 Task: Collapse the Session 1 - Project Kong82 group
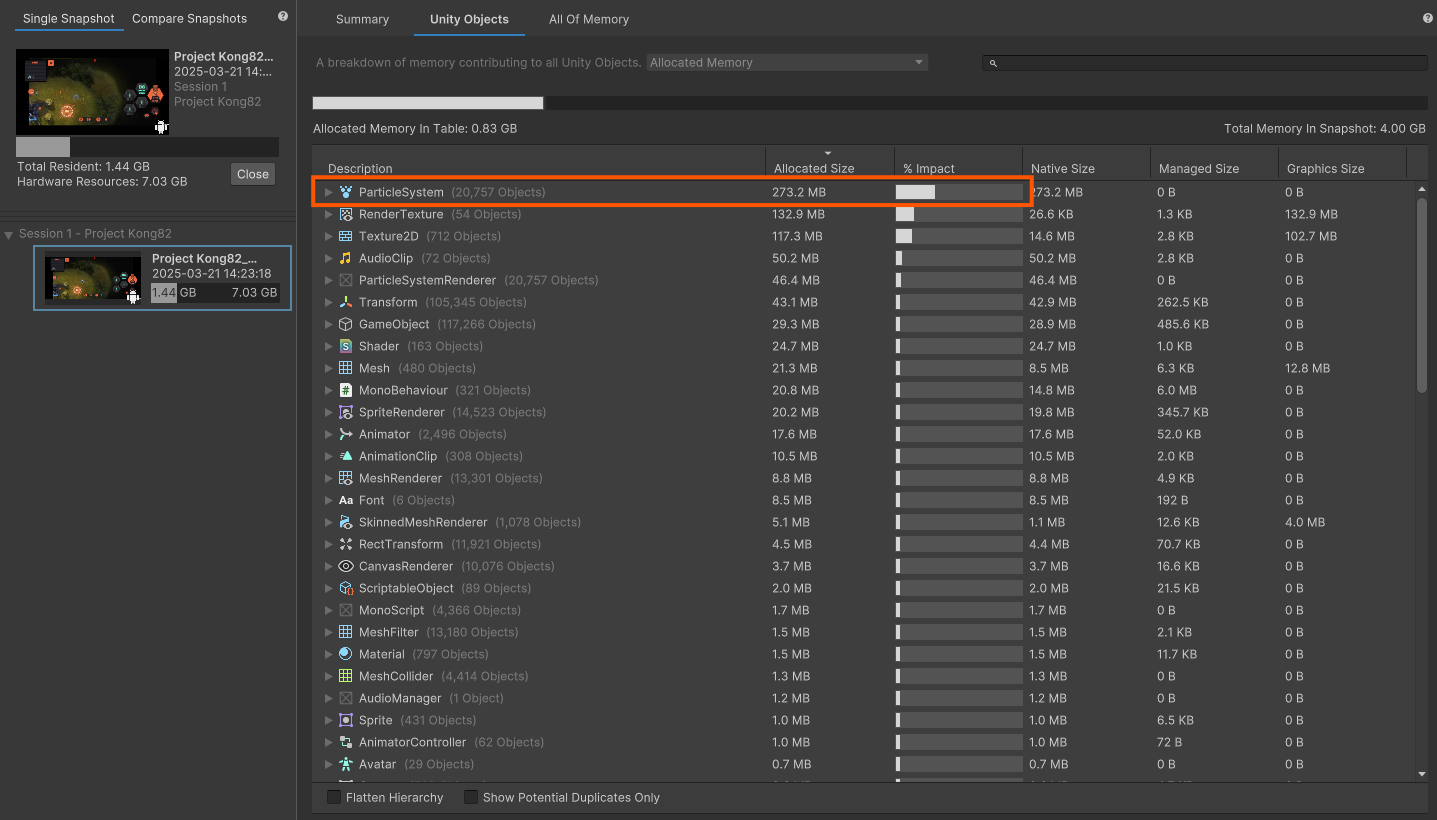pyautogui.click(x=9, y=234)
